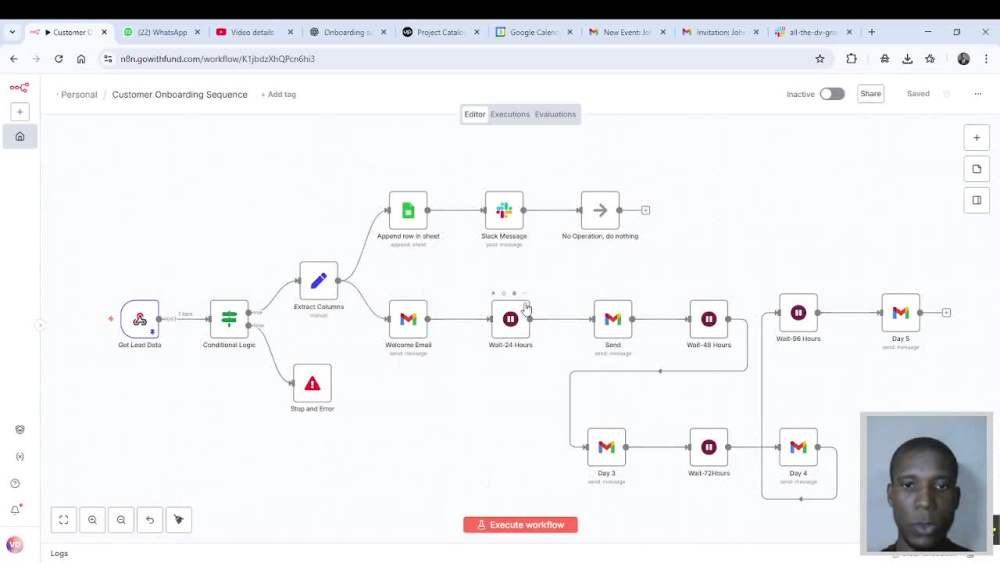Fit workflow to view
This screenshot has width=1000, height=563.
point(64,520)
